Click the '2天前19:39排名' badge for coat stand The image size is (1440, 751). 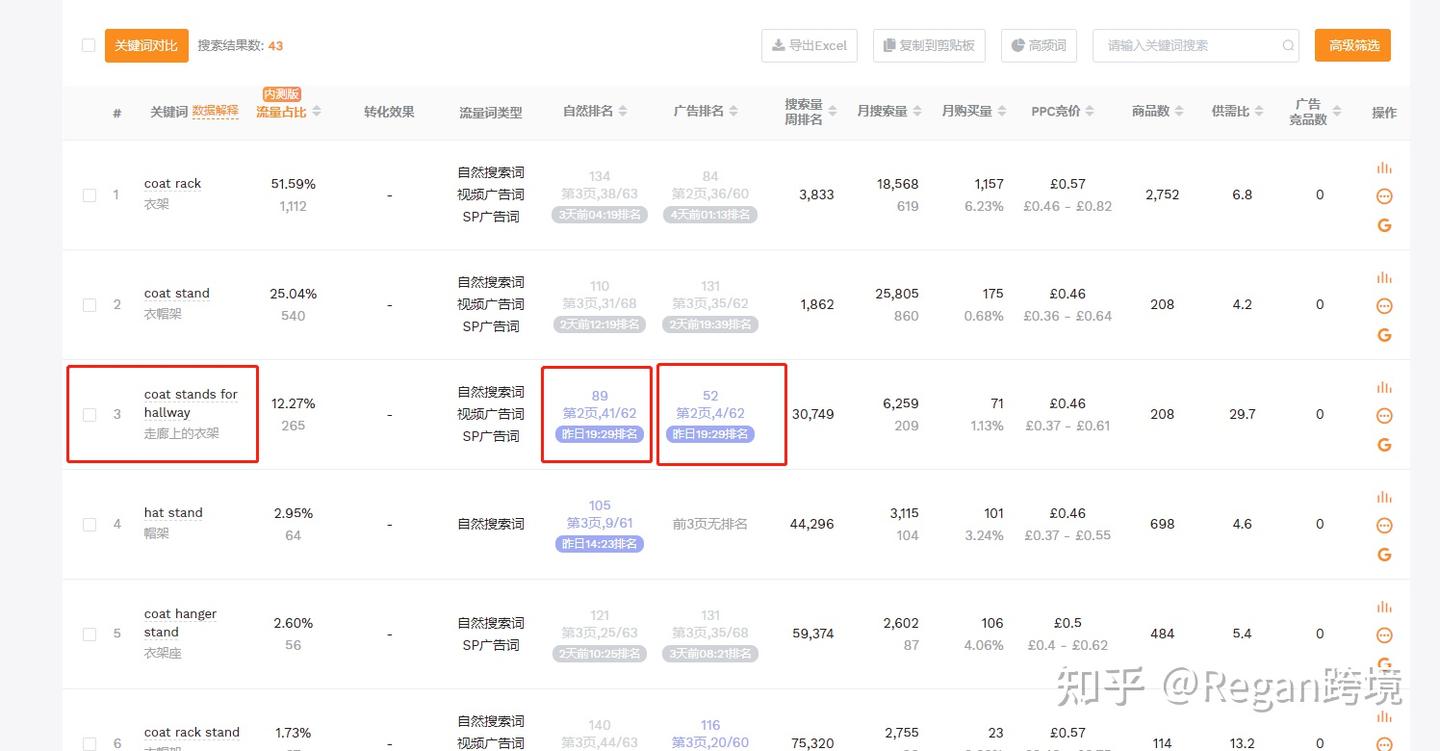click(x=711, y=325)
